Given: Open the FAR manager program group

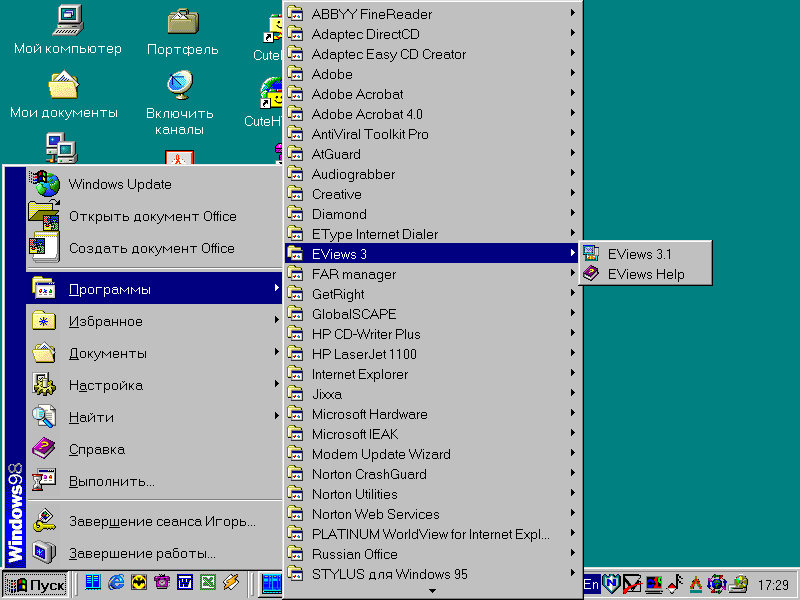Looking at the screenshot, I should 433,274.
